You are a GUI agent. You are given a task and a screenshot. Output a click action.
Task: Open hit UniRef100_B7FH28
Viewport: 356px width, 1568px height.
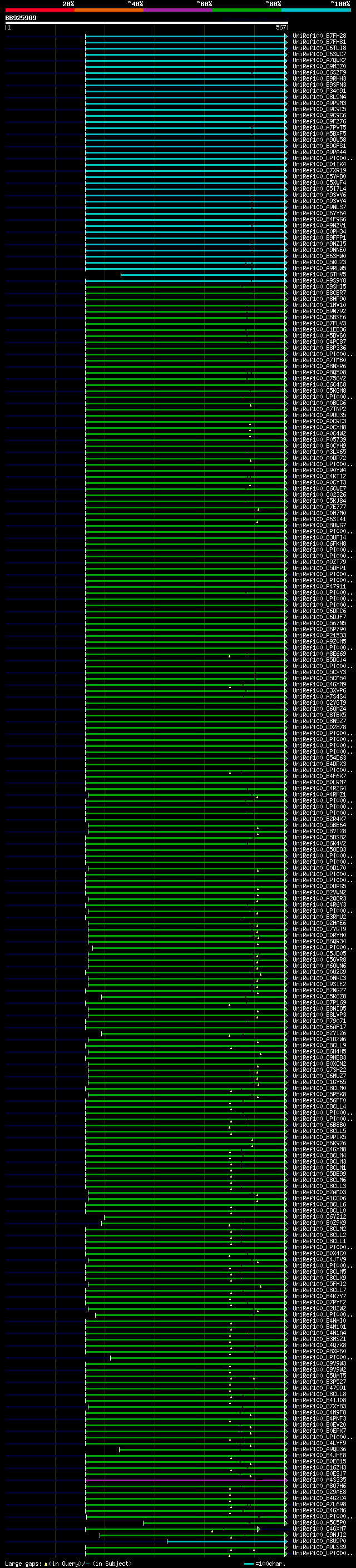[x=319, y=36]
